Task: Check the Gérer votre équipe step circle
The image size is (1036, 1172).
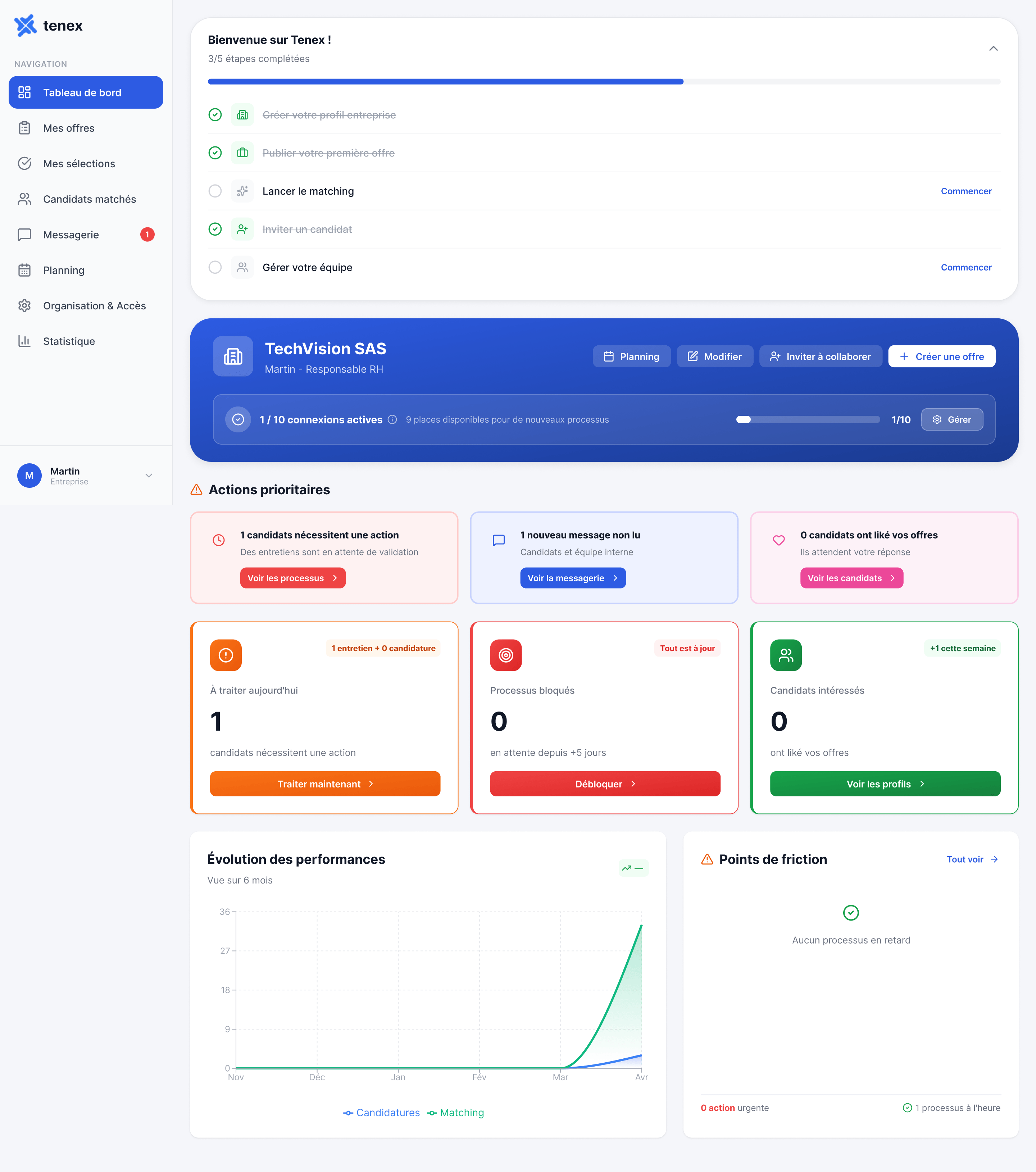Action: 215,267
